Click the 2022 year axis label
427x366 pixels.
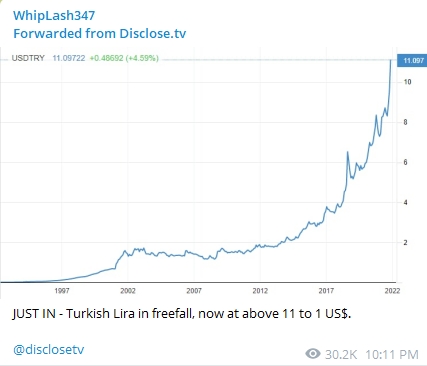(392, 291)
